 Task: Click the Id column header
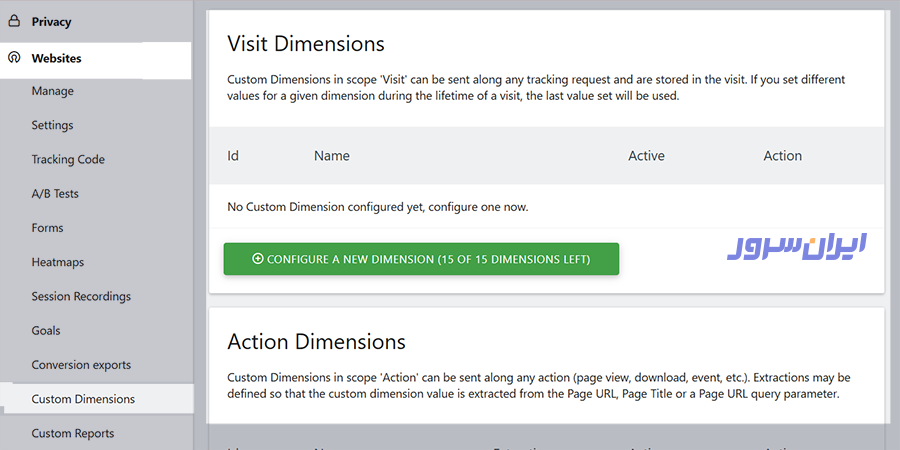tap(233, 156)
